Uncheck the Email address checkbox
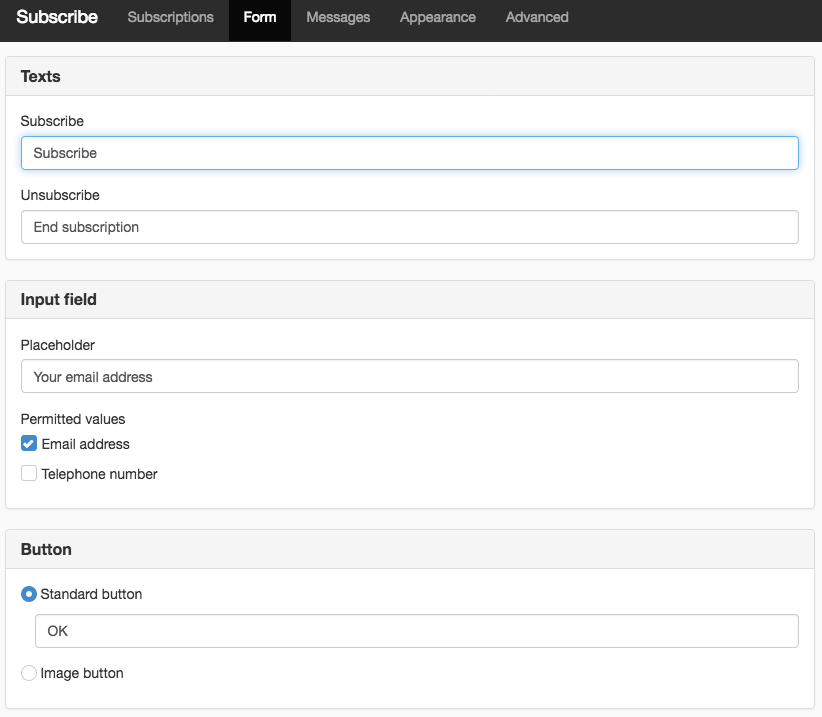This screenshot has height=717, width=822. tap(29, 443)
